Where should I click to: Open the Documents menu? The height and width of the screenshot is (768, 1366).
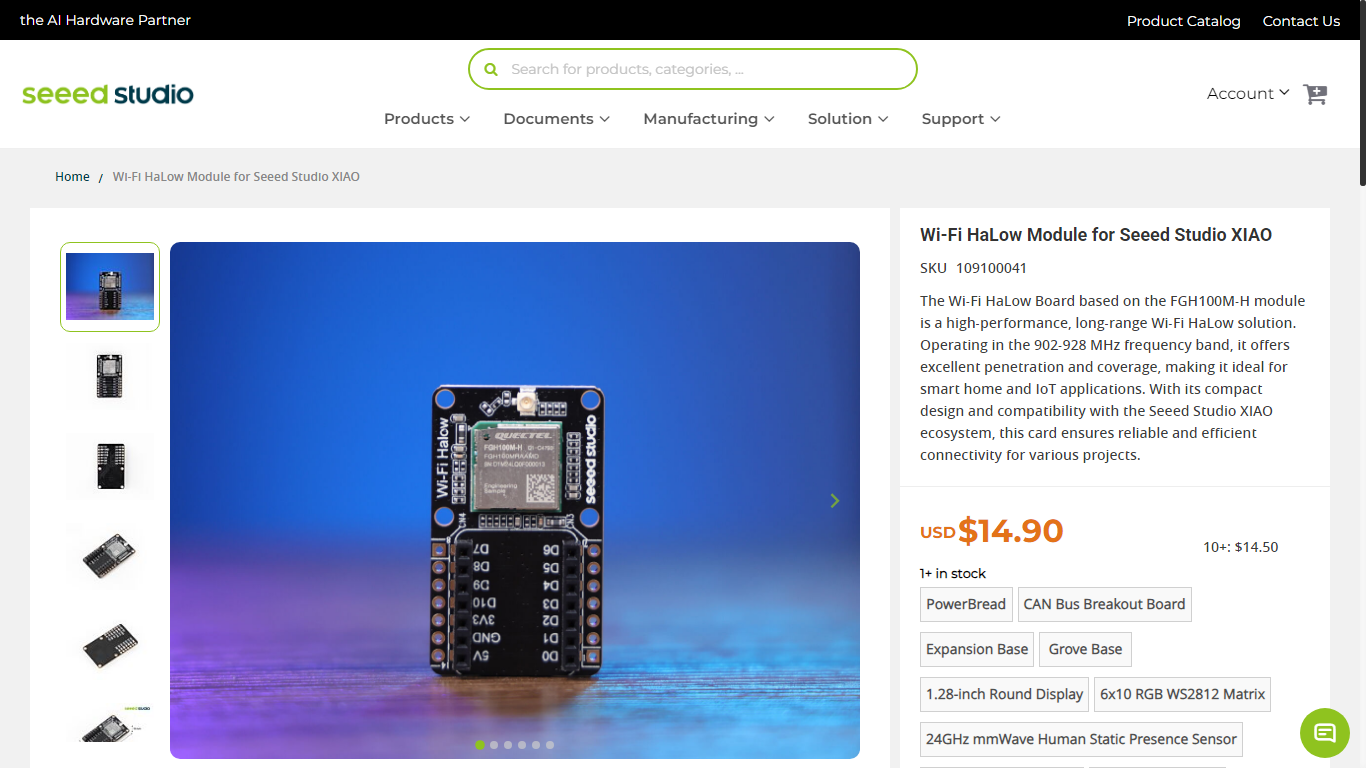556,119
